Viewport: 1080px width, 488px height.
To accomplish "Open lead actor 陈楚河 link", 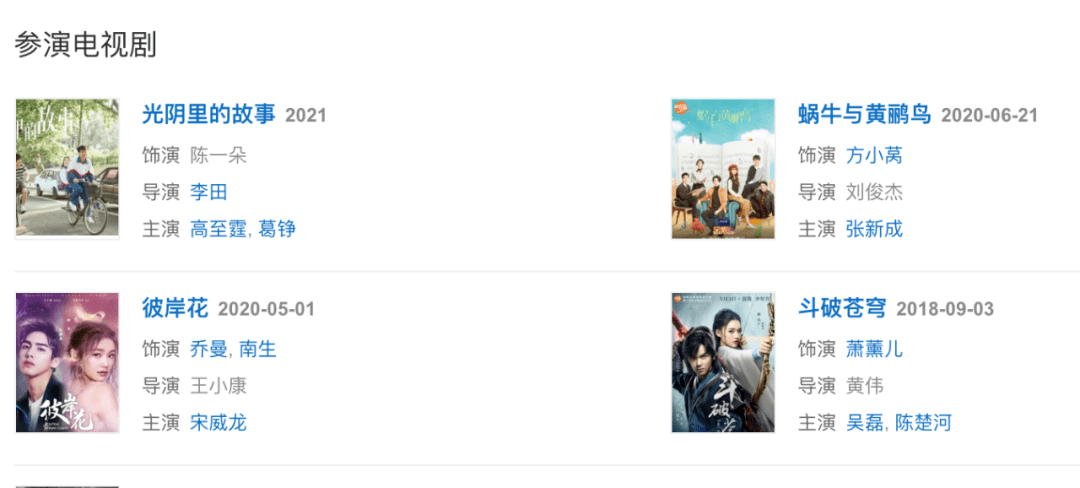I will coord(923,422).
